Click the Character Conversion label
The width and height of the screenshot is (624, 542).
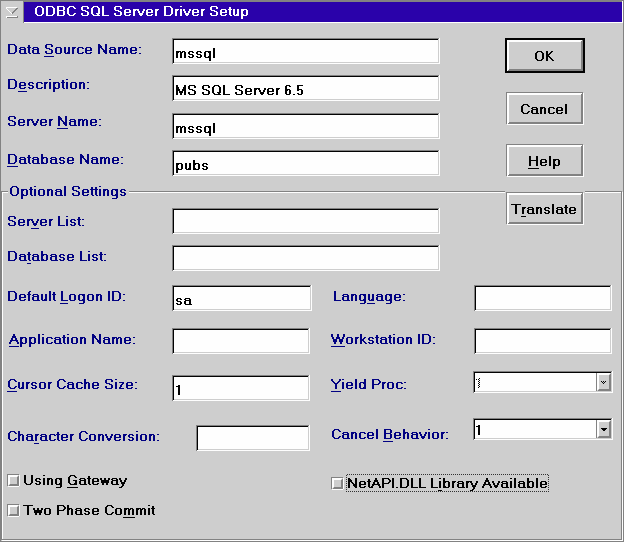tap(84, 437)
